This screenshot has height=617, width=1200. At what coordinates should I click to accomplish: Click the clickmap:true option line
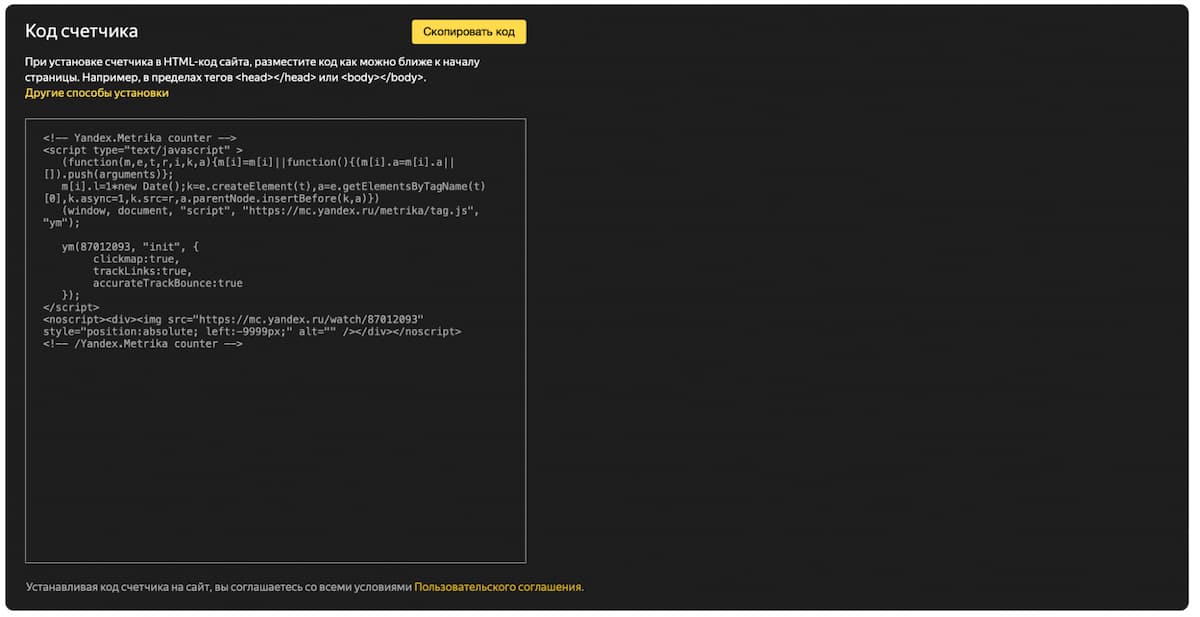pyautogui.click(x=136, y=259)
